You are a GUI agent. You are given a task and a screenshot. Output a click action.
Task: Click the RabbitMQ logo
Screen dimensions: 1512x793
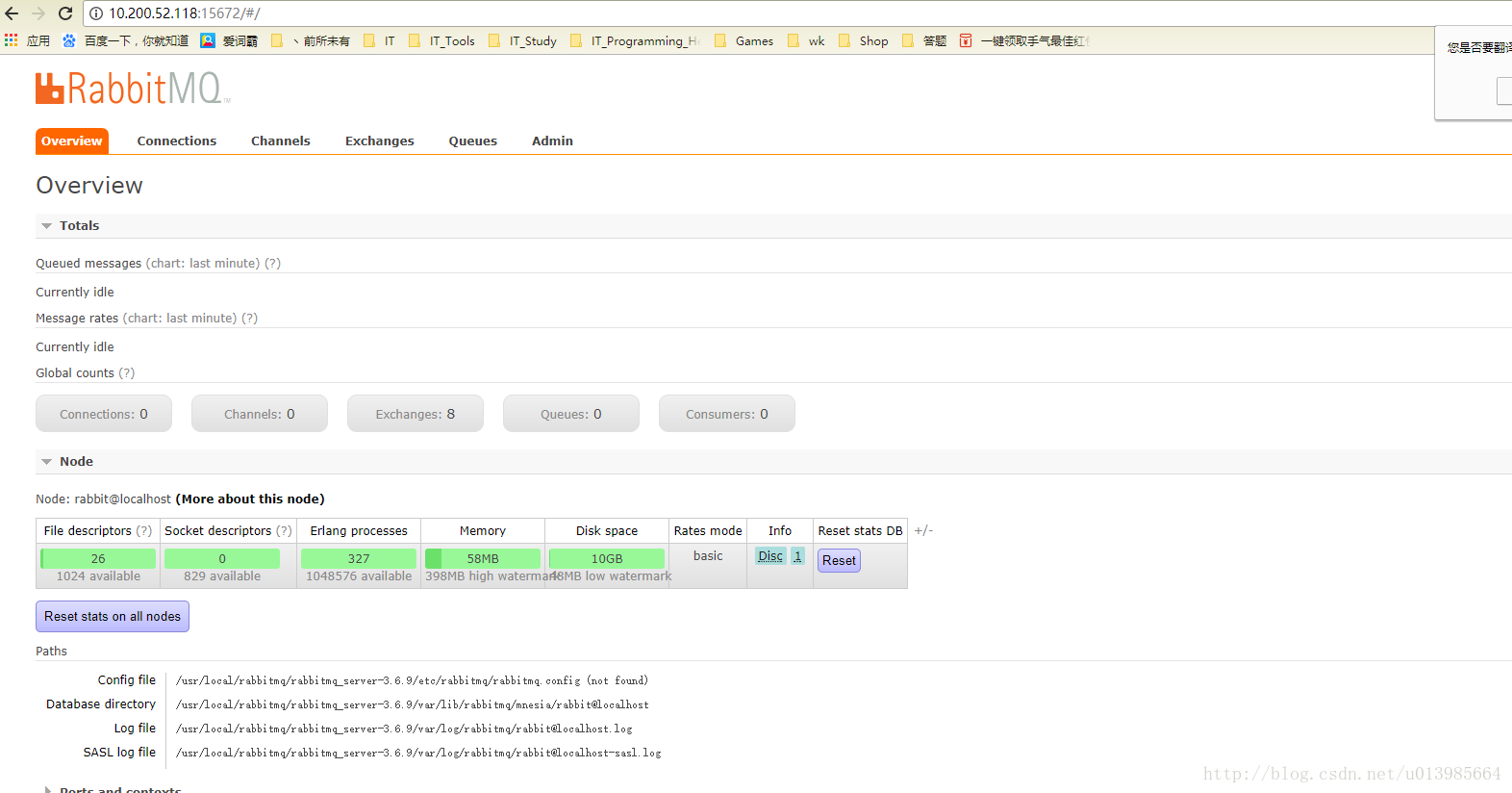pyautogui.click(x=133, y=89)
